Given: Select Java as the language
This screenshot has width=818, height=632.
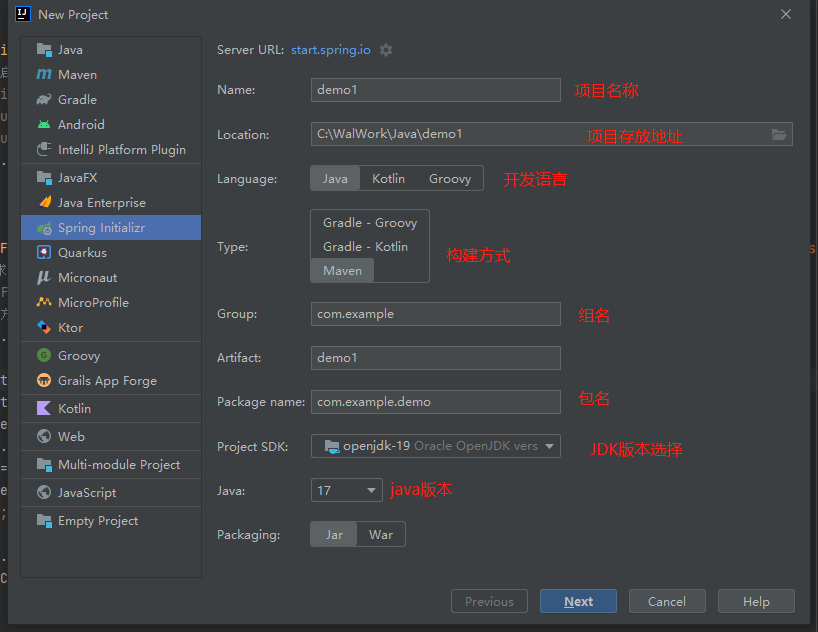Looking at the screenshot, I should [x=335, y=178].
